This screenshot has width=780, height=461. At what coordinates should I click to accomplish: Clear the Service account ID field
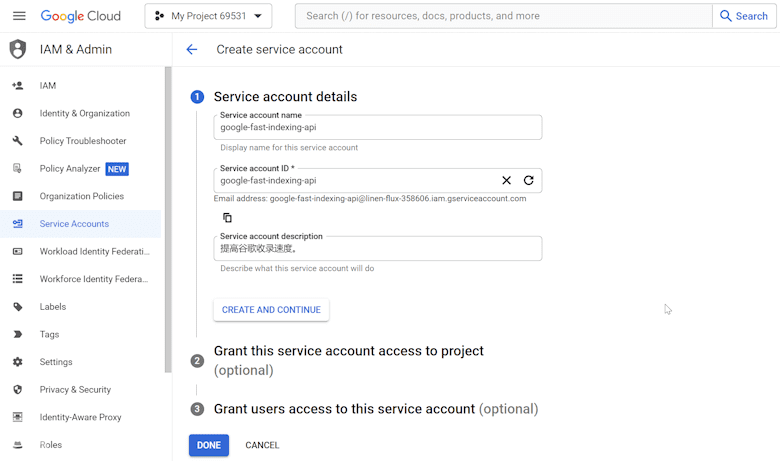[x=506, y=181]
